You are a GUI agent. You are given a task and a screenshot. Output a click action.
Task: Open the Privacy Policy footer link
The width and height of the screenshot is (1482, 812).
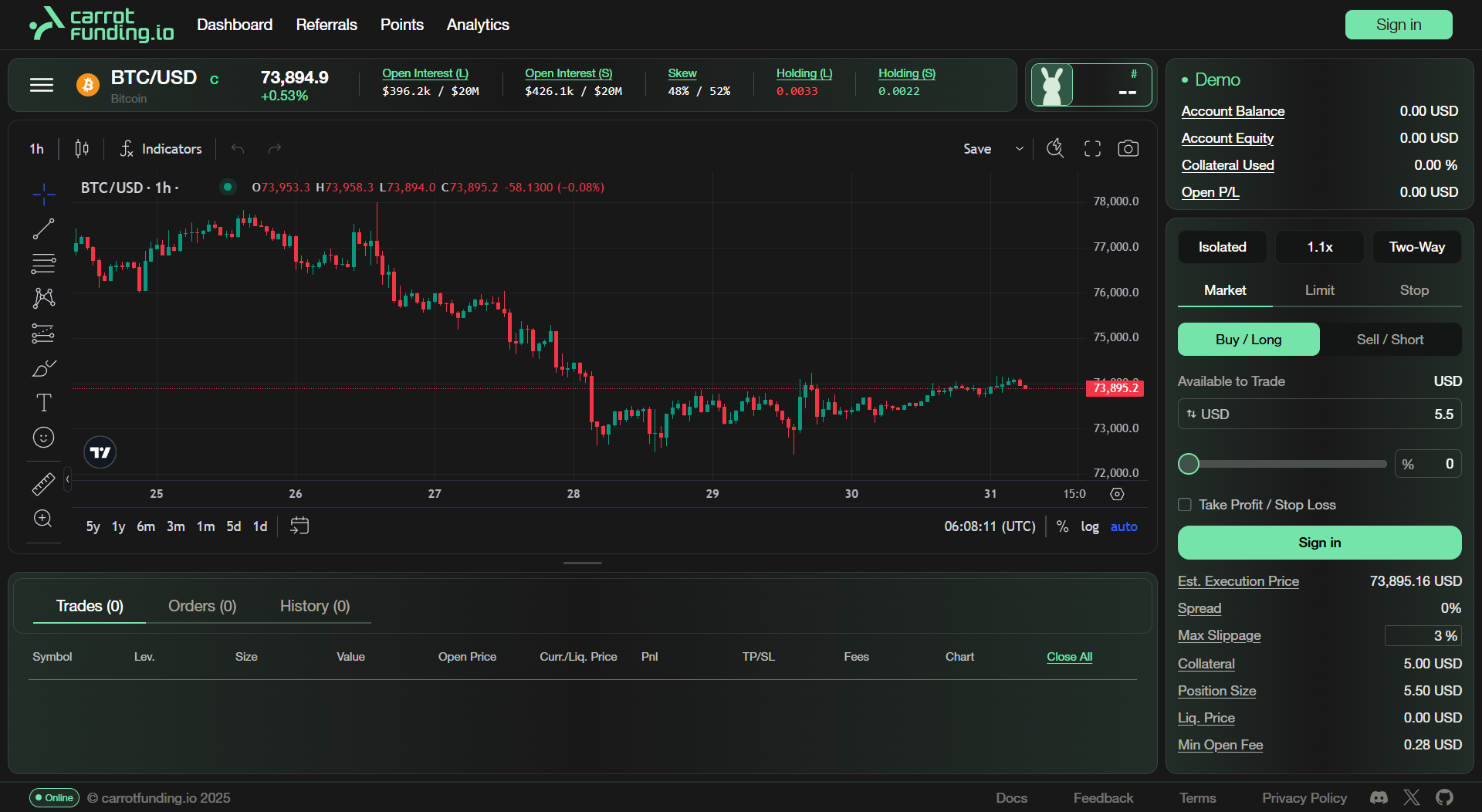tap(1304, 798)
